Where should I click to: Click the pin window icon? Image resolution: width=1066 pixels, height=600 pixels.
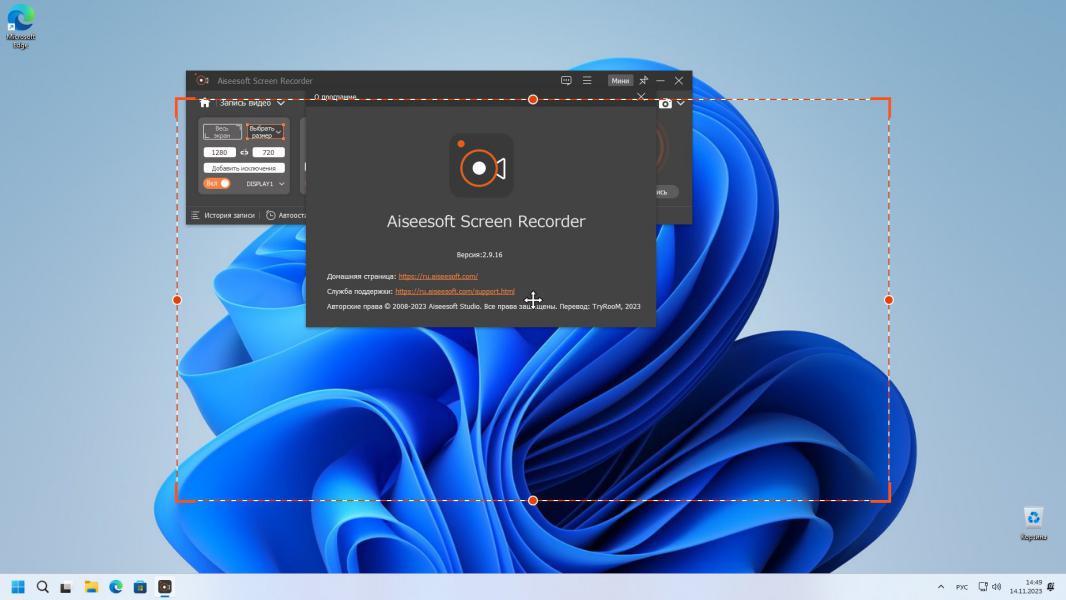[x=643, y=80]
